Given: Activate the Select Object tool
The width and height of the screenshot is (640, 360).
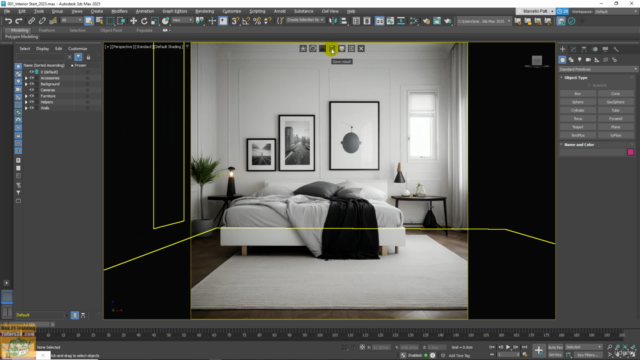Looking at the screenshot, I should click(x=89, y=21).
